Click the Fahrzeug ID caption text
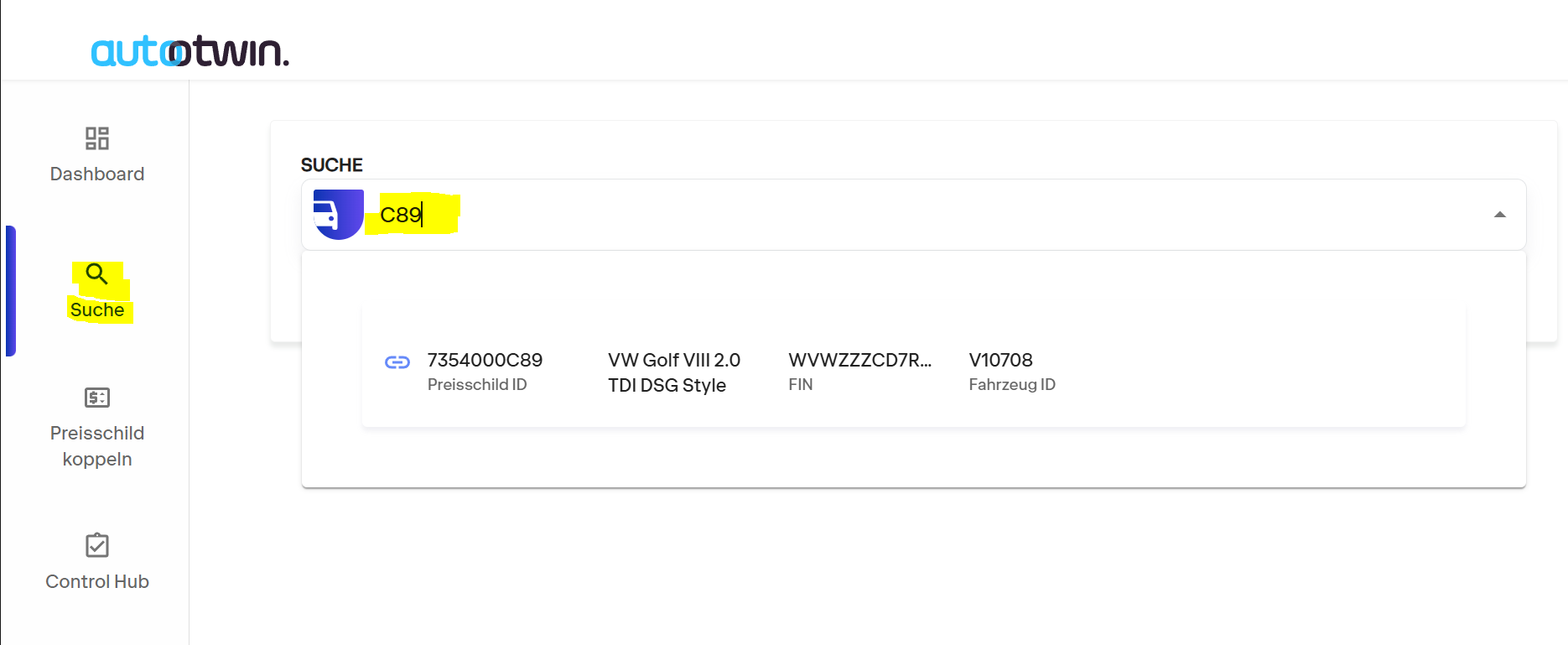This screenshot has height=645, width=1568. pyautogui.click(x=1012, y=384)
